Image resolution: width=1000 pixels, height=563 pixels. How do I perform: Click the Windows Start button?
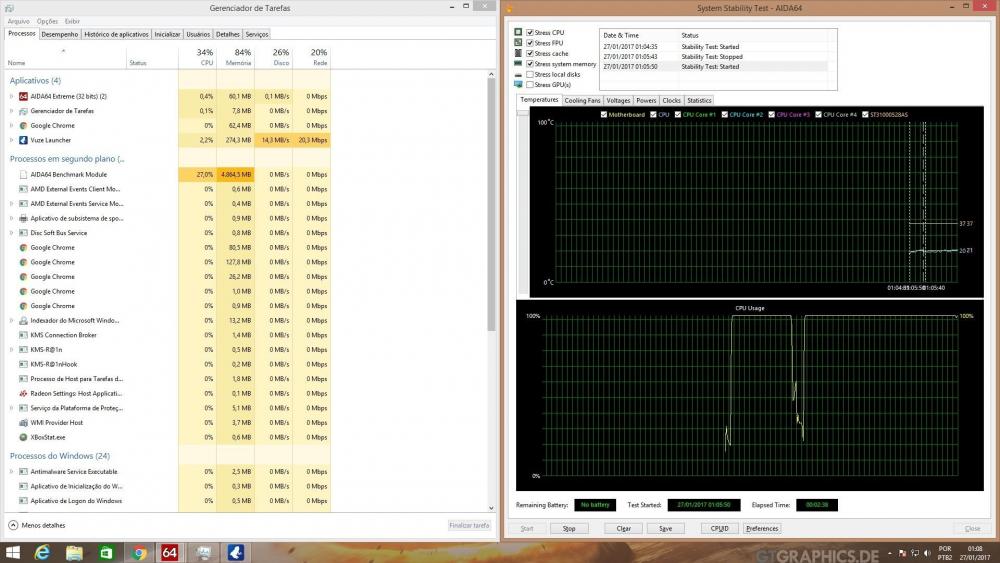(13, 552)
